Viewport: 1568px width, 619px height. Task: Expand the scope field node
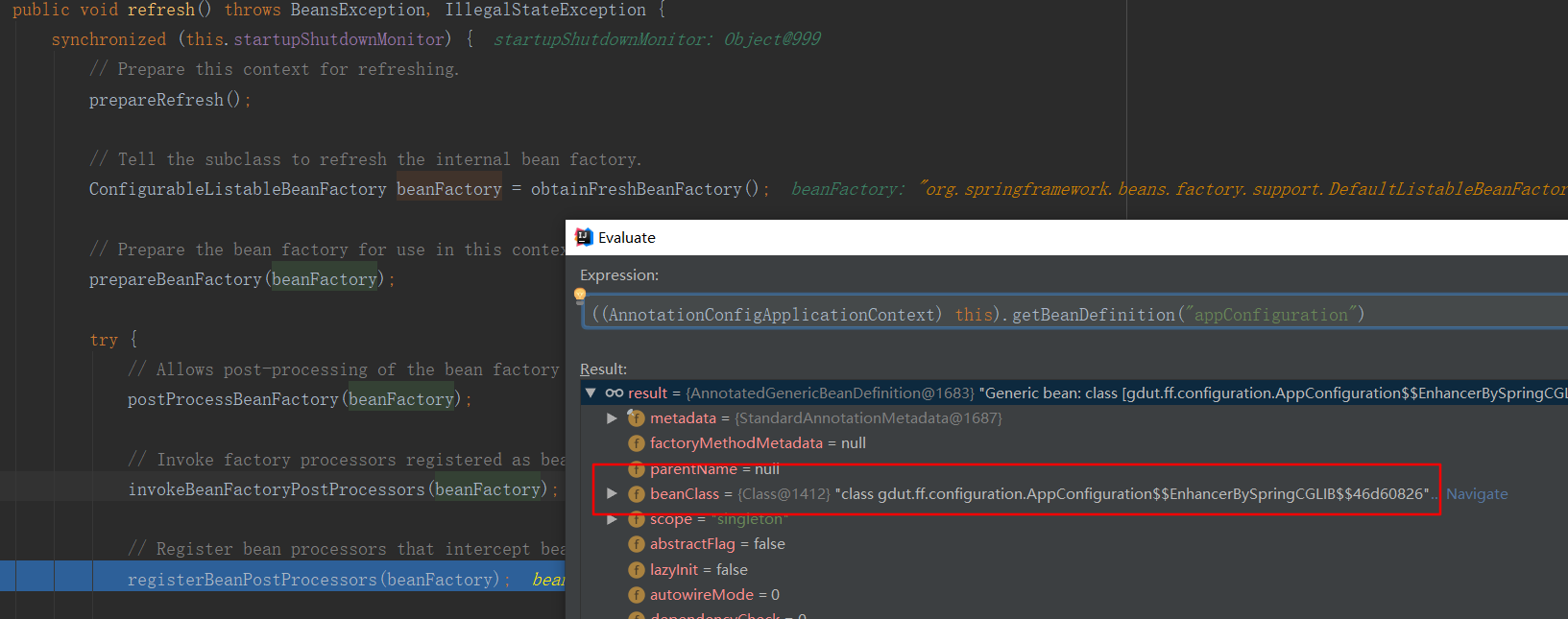pos(612,519)
